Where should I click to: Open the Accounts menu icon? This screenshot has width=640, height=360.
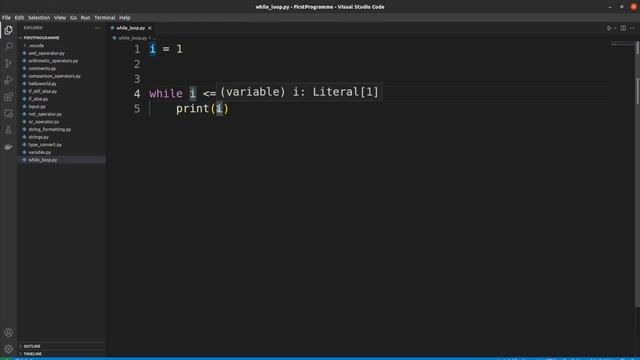[x=8, y=333]
